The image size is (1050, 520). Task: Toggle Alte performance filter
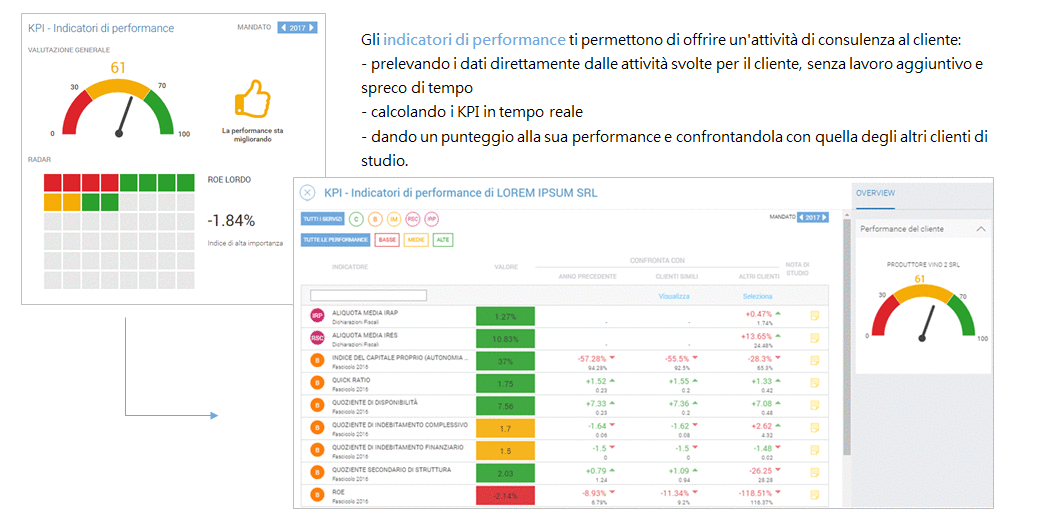point(443,240)
